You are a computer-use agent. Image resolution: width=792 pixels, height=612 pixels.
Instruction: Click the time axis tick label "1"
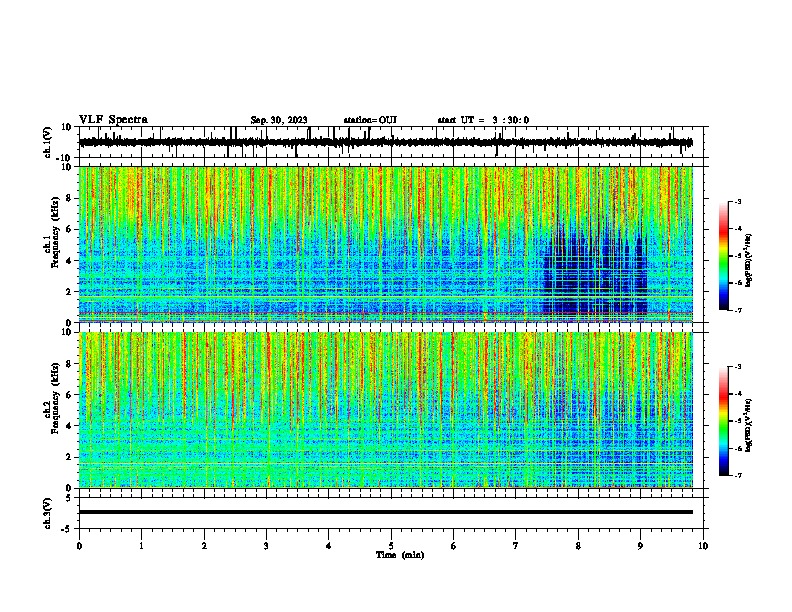[141, 546]
